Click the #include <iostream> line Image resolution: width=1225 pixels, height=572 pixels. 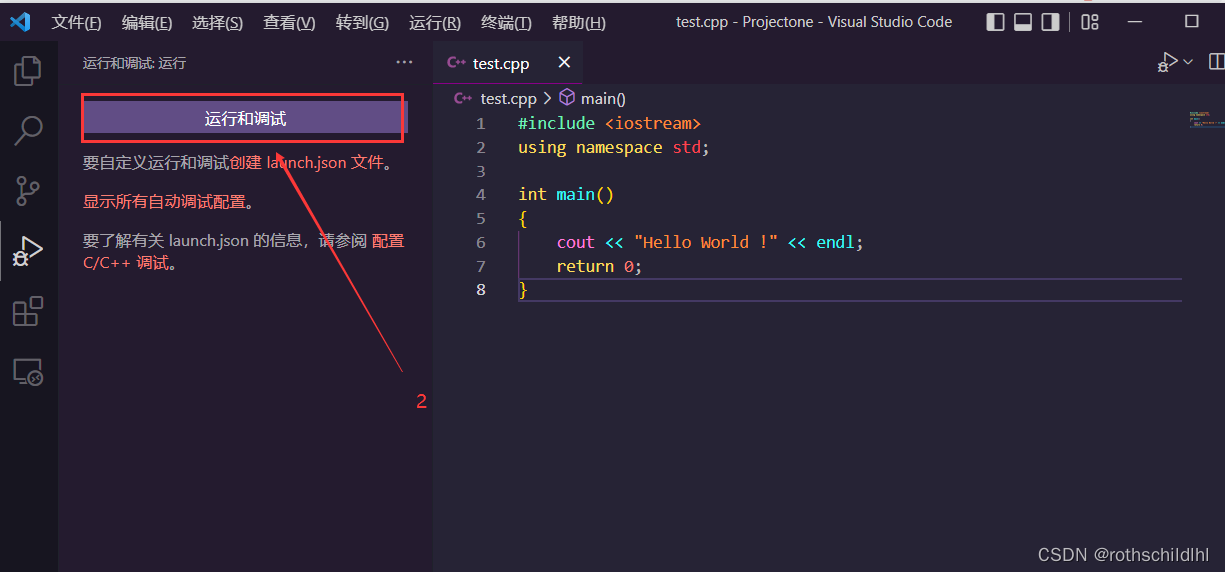point(609,123)
